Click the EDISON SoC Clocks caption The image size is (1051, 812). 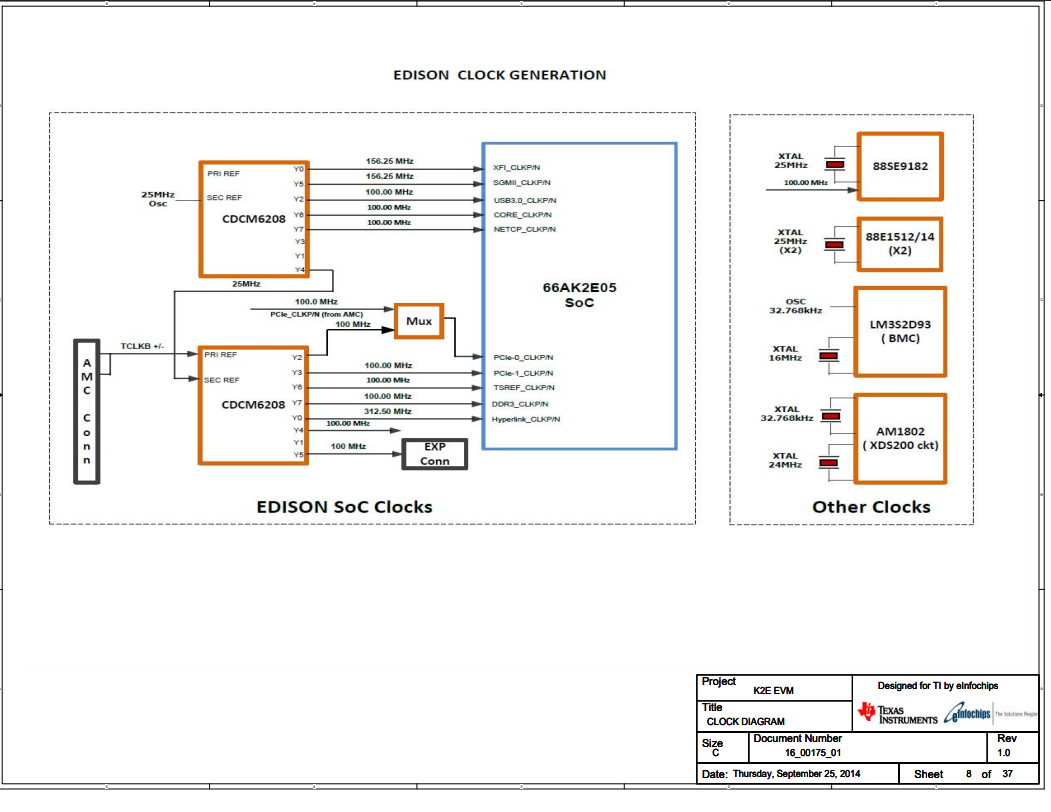[x=345, y=507]
